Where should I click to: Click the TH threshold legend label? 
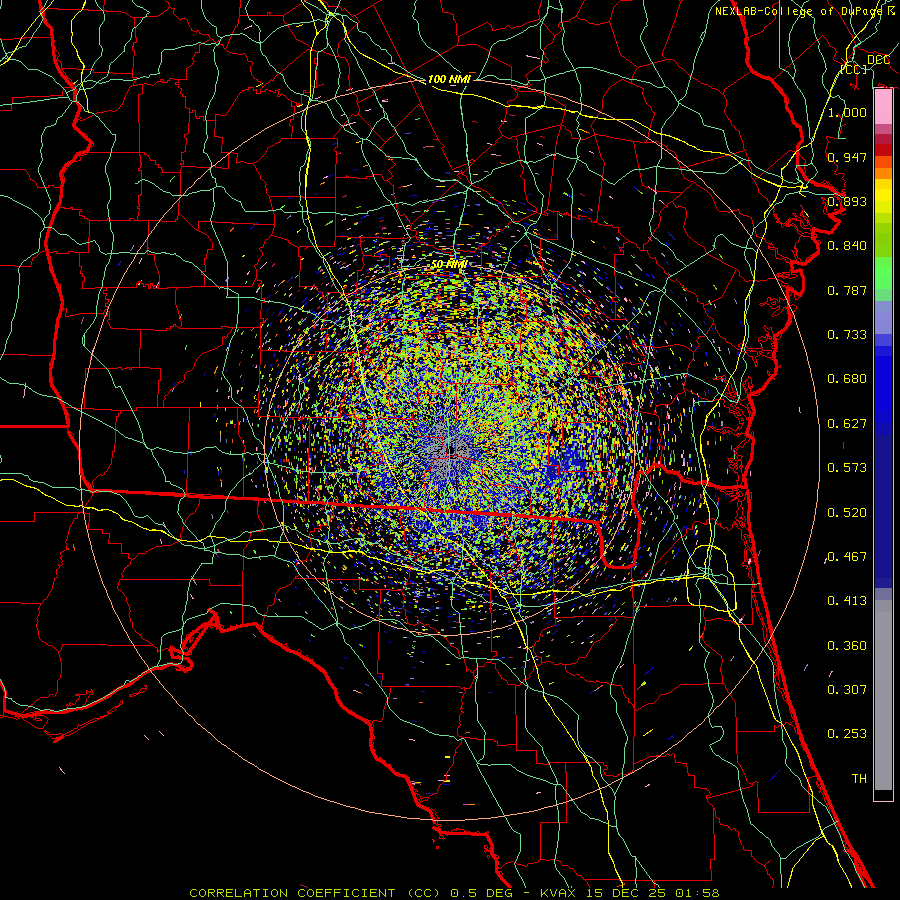pos(859,778)
